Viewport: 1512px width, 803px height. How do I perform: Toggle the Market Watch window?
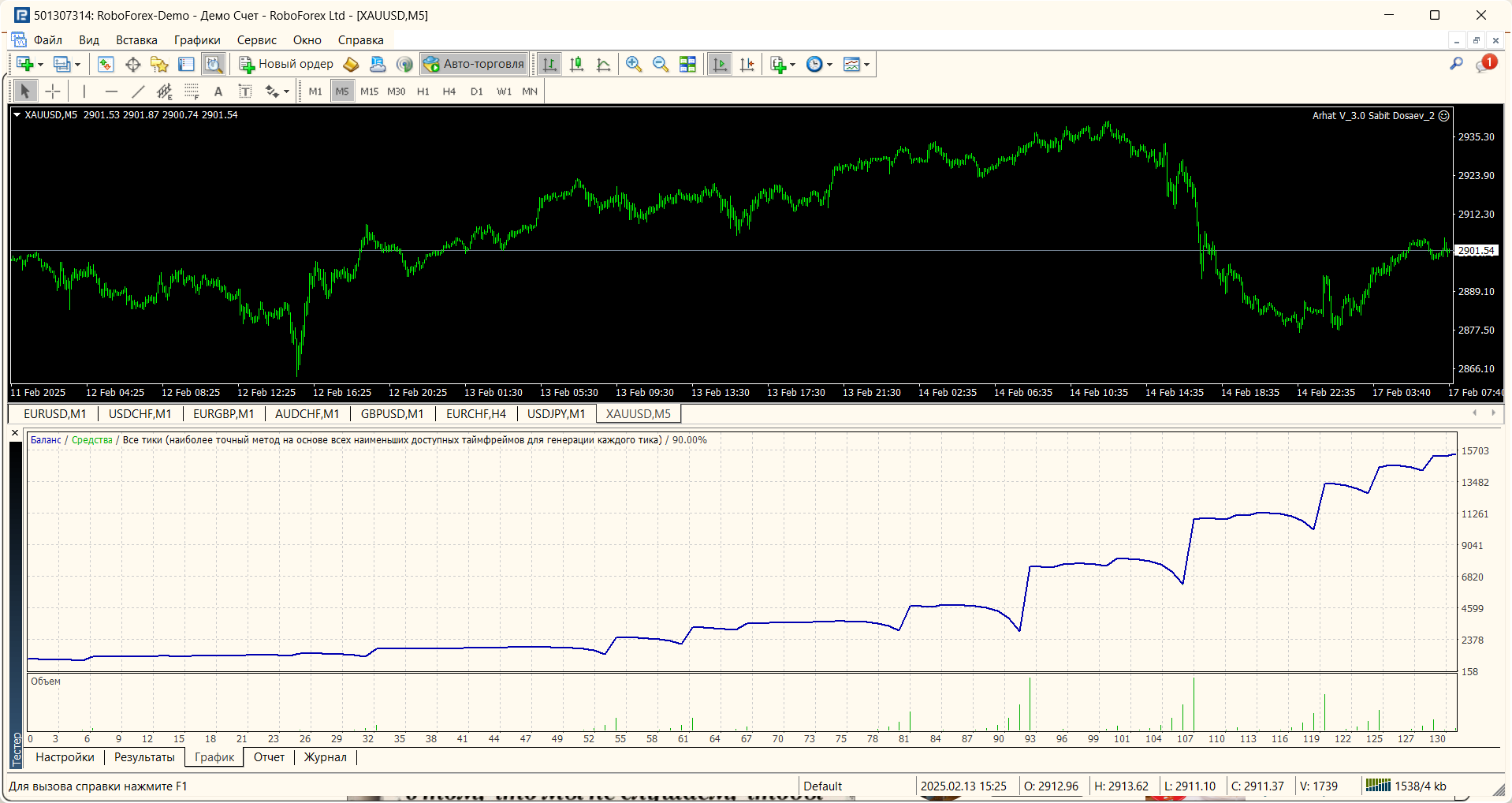[x=106, y=64]
